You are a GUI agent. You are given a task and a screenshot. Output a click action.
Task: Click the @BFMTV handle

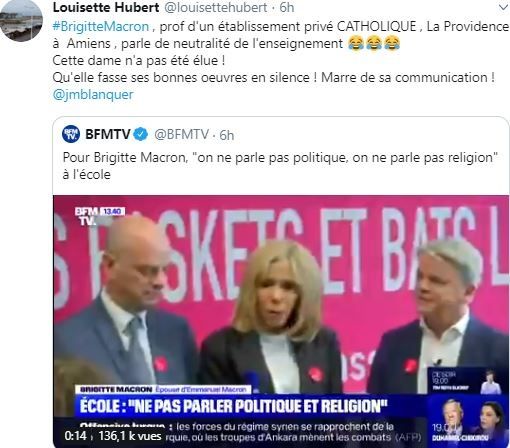[181, 134]
